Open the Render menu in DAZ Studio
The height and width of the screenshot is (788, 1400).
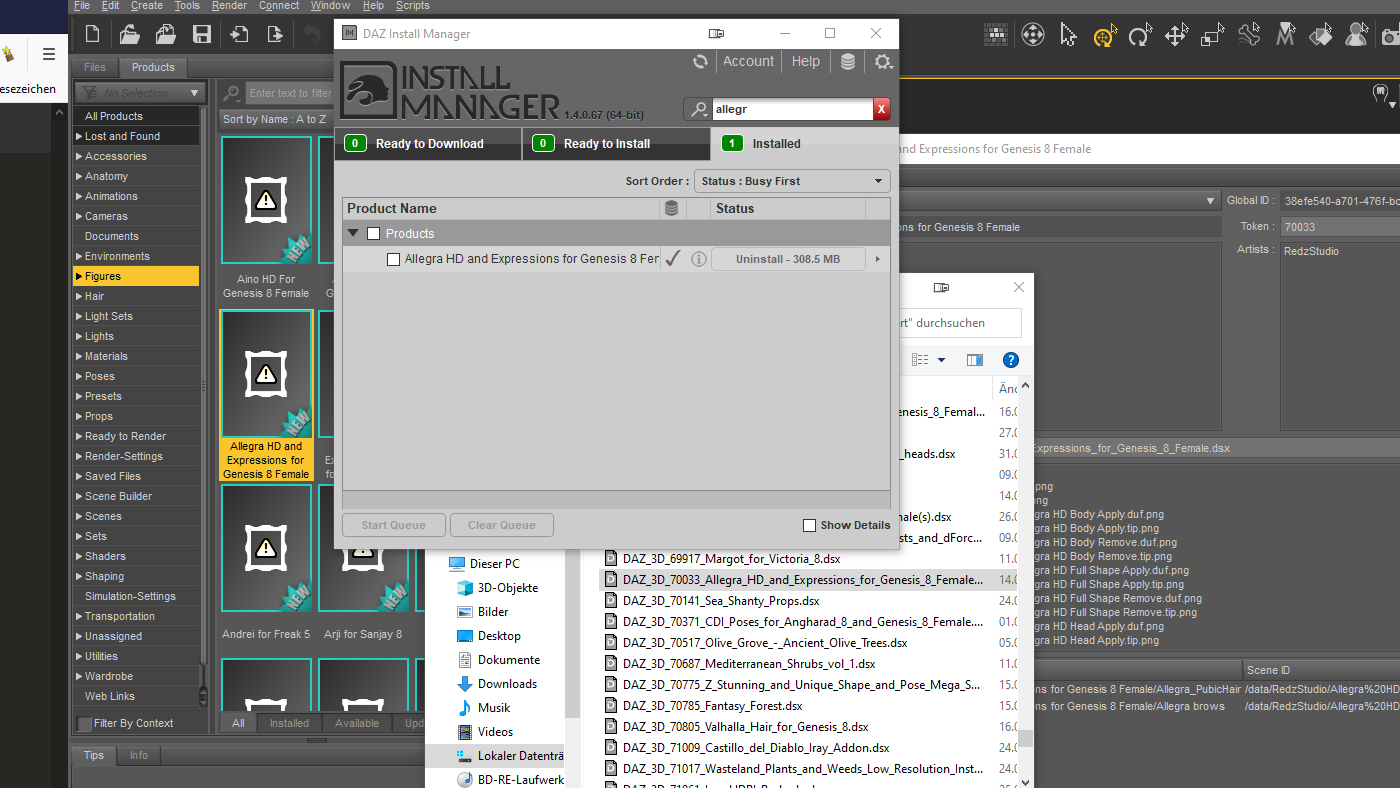(229, 5)
